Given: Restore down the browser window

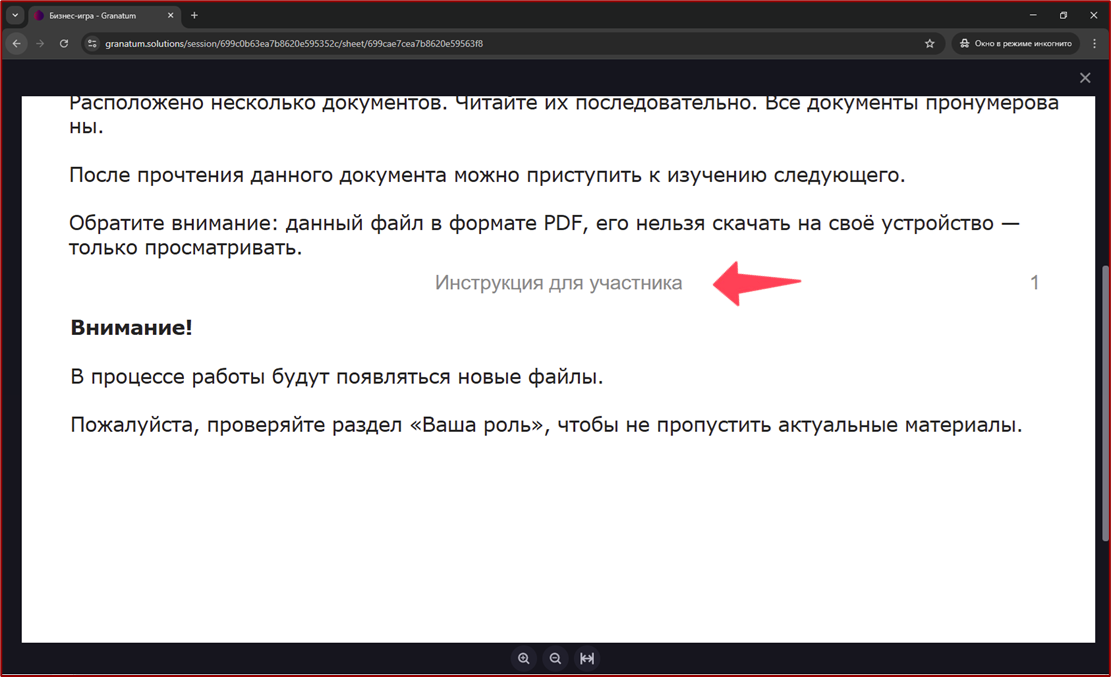Looking at the screenshot, I should pyautogui.click(x=1063, y=16).
